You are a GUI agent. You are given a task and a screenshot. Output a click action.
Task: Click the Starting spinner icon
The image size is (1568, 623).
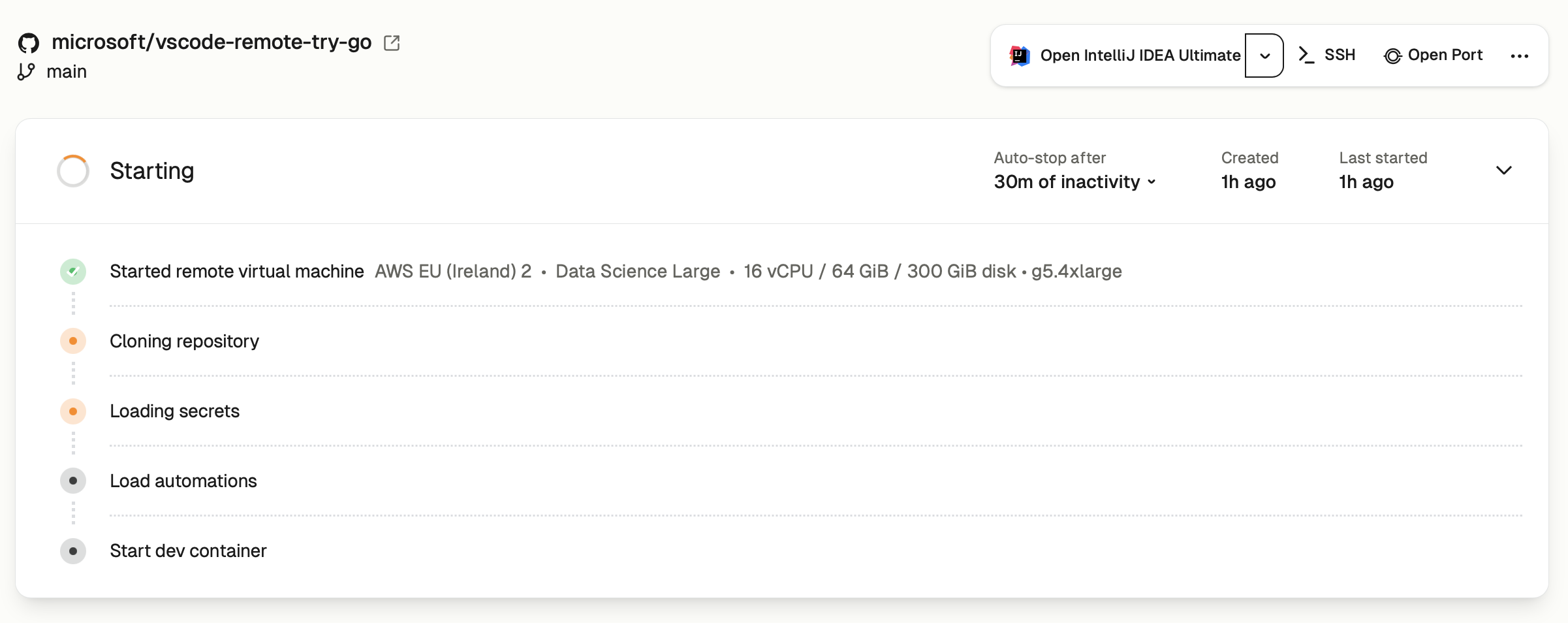73,171
